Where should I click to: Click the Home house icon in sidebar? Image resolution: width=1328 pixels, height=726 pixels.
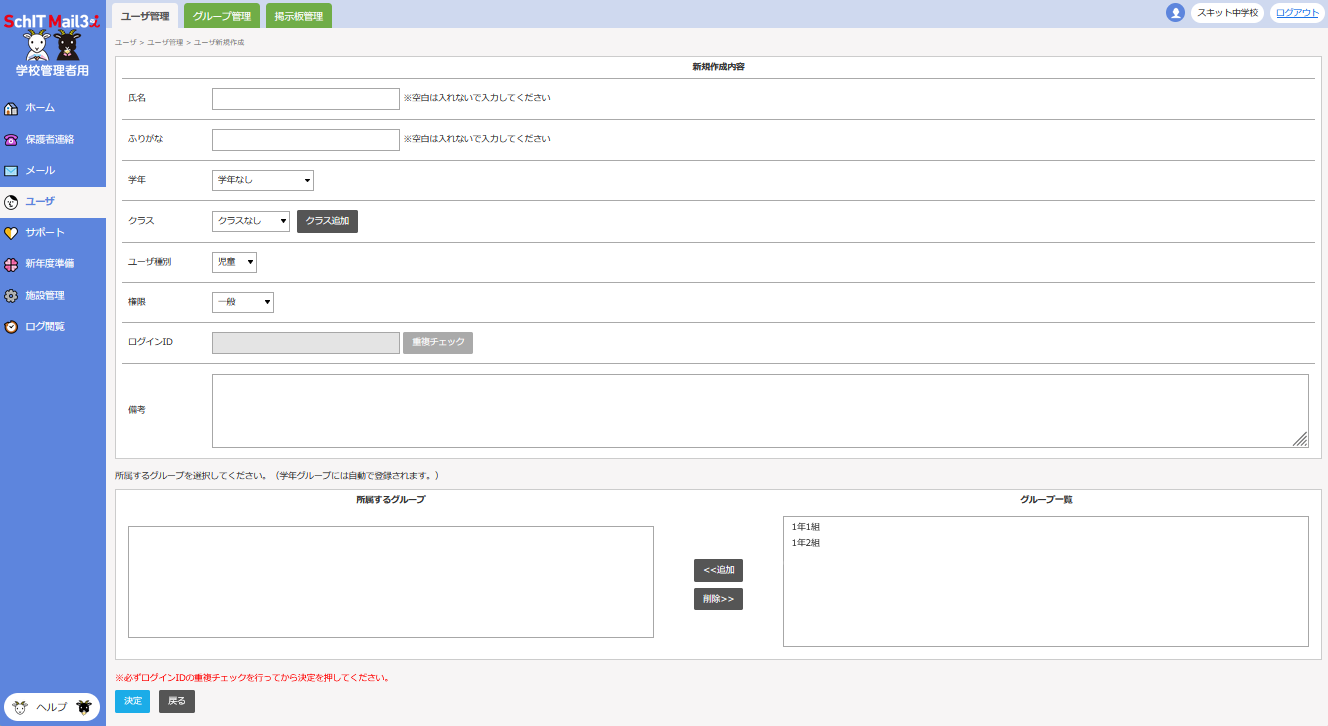tap(11, 108)
